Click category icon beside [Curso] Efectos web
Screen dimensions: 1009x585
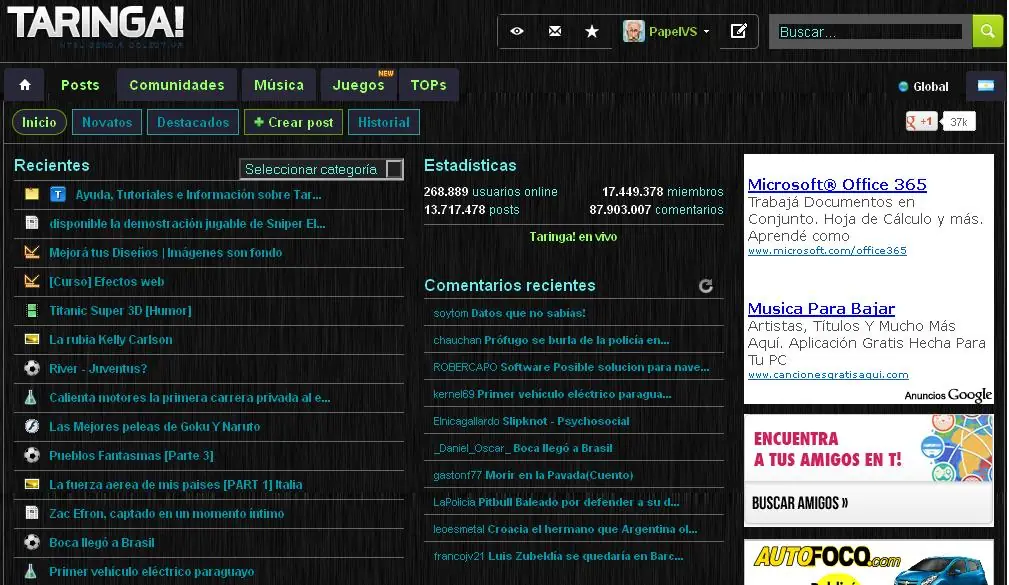coord(32,281)
